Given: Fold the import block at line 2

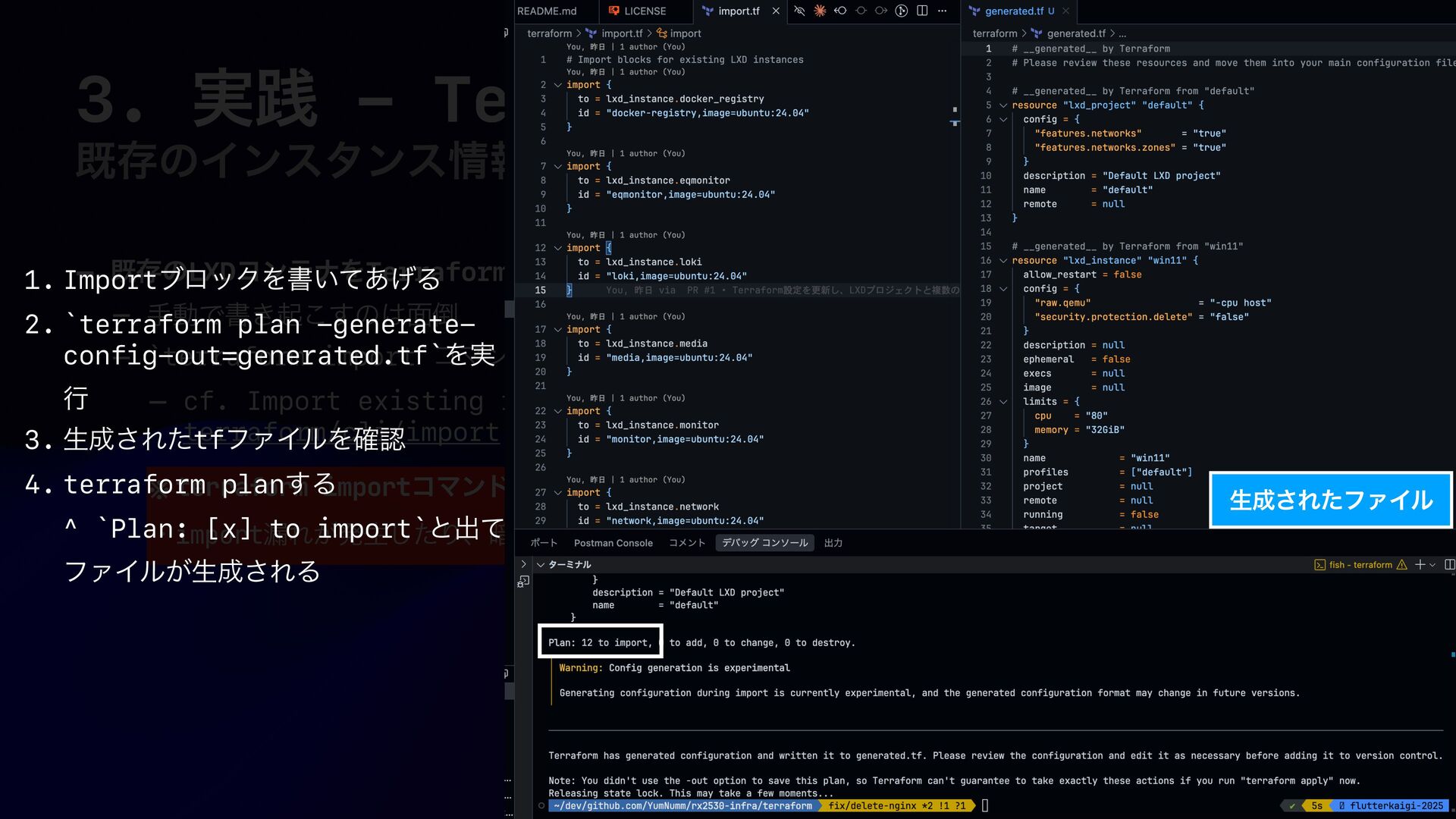Looking at the screenshot, I should click(x=558, y=85).
